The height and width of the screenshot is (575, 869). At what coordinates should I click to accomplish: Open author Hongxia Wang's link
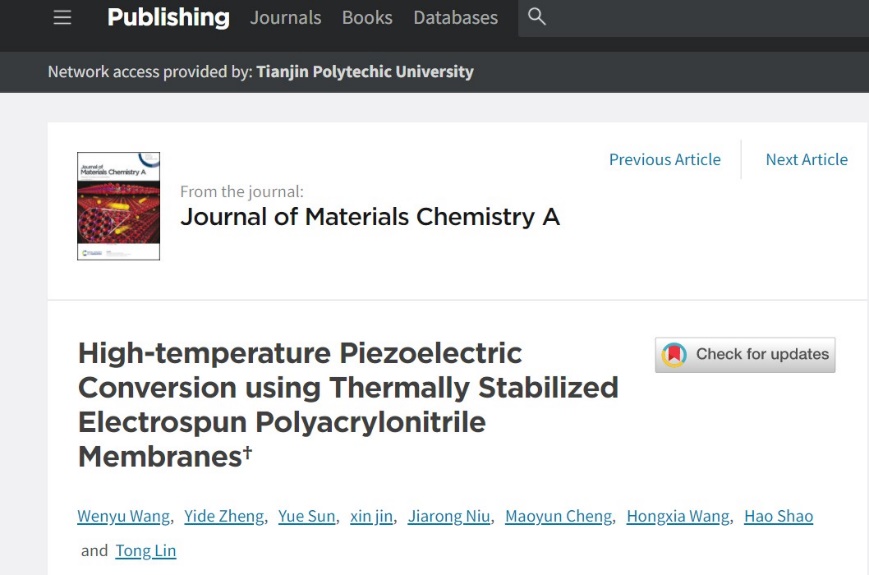(678, 516)
